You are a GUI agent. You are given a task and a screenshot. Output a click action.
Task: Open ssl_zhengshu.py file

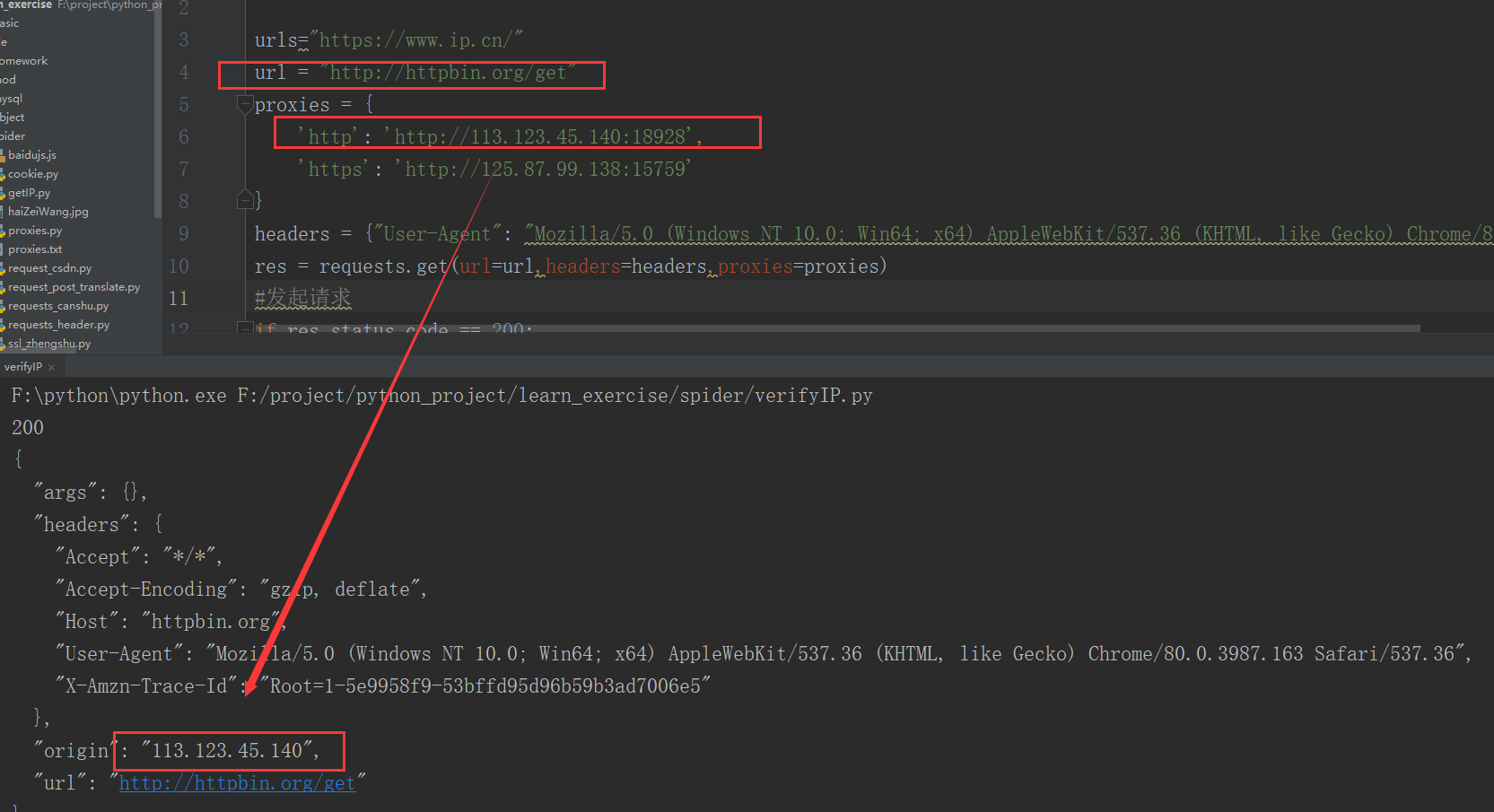click(49, 344)
